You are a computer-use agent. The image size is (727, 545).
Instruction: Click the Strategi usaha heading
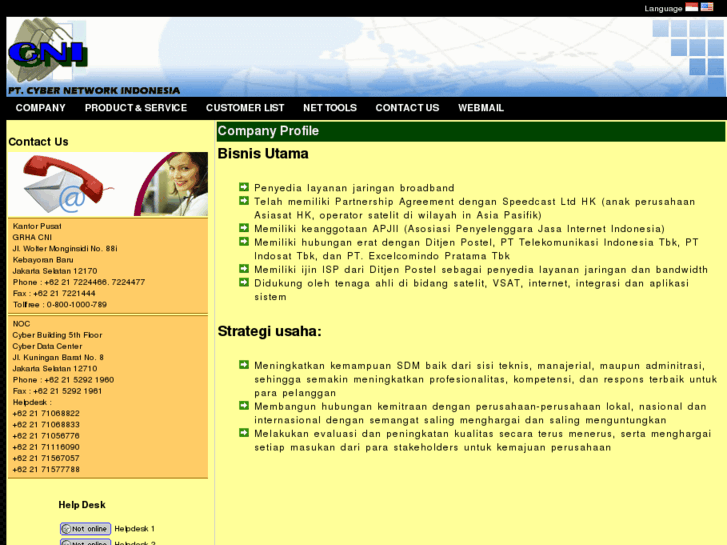(269, 331)
